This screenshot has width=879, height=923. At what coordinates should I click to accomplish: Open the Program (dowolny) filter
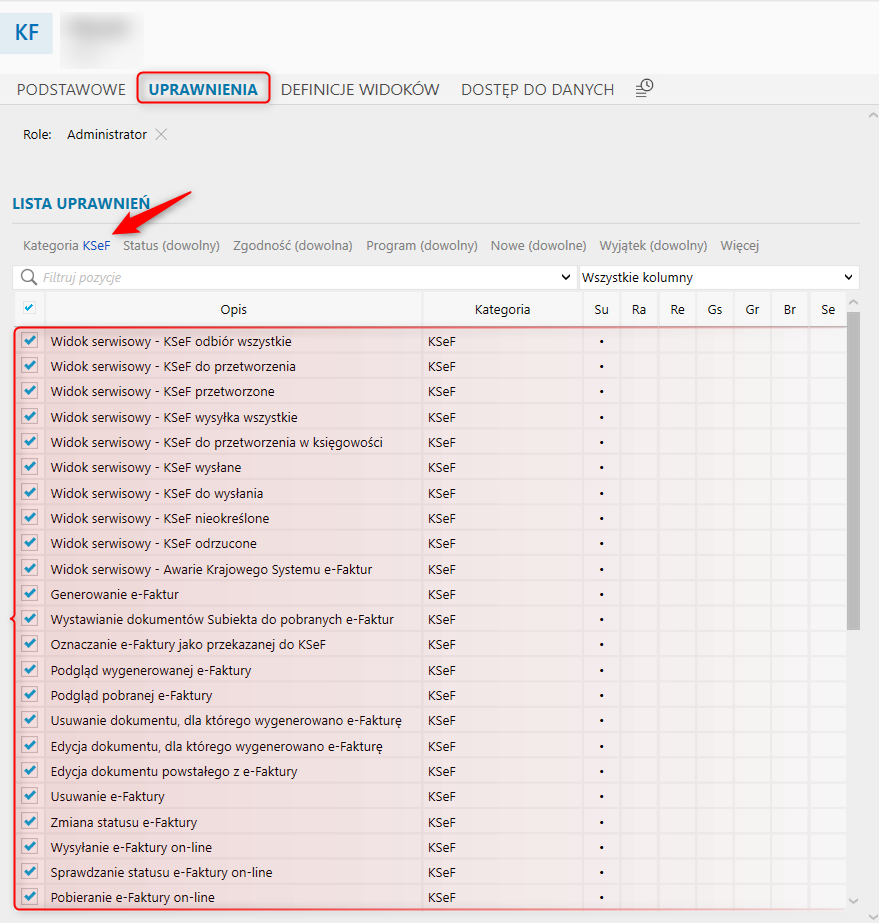(422, 245)
